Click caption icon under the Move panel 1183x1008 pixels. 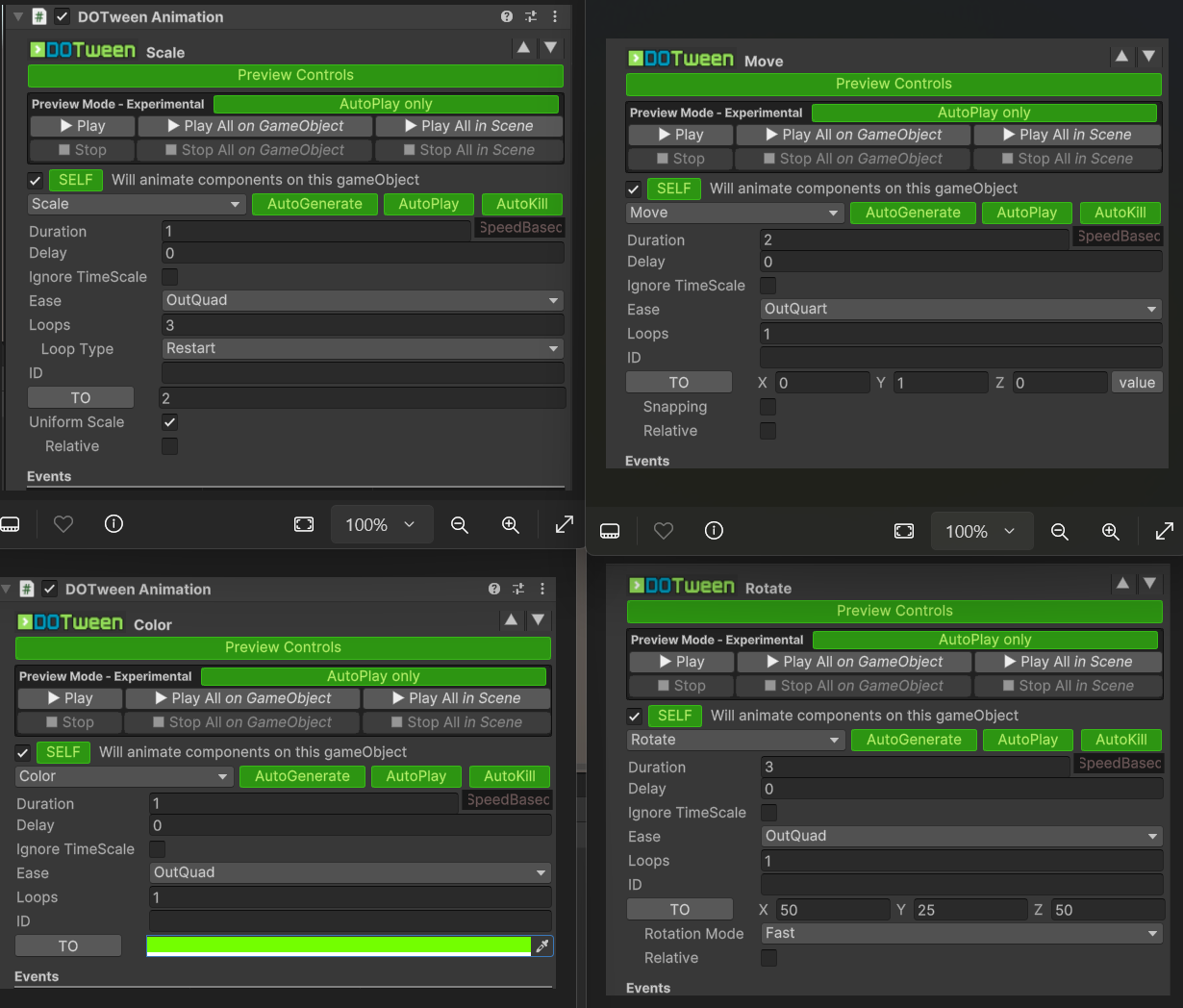(x=610, y=531)
